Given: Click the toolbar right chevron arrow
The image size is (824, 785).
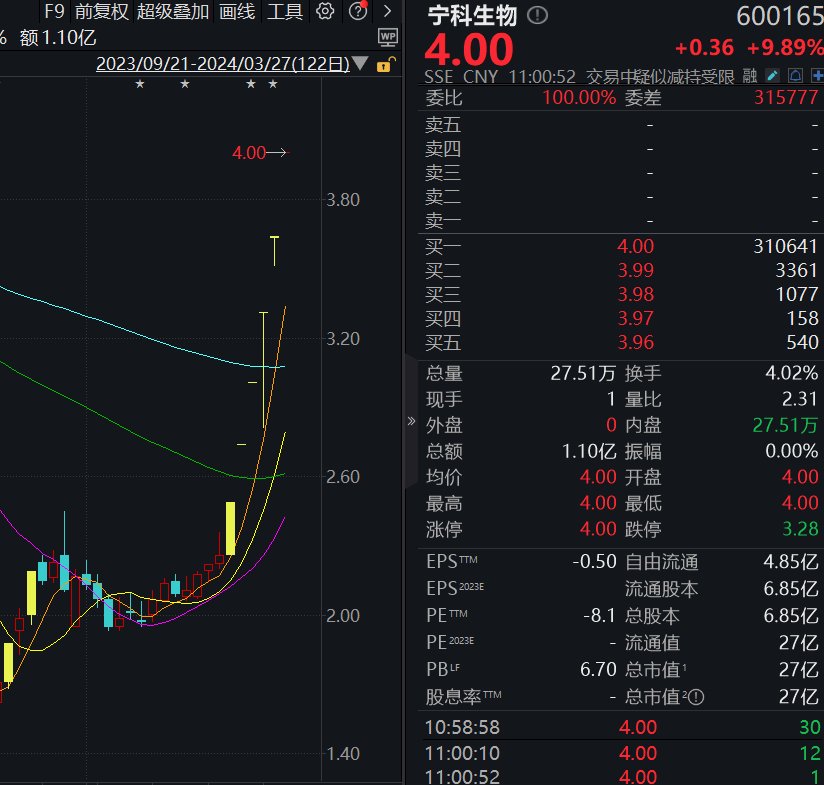Looking at the screenshot, I should click(388, 11).
